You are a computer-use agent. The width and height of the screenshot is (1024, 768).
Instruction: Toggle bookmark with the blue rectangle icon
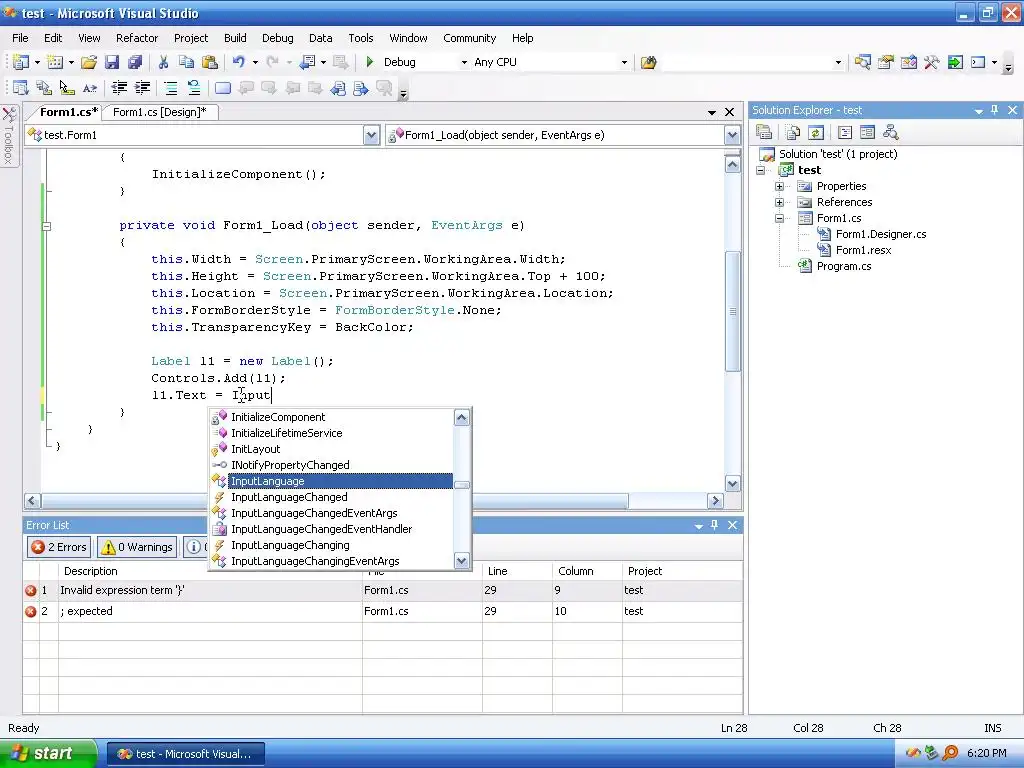pyautogui.click(x=223, y=88)
